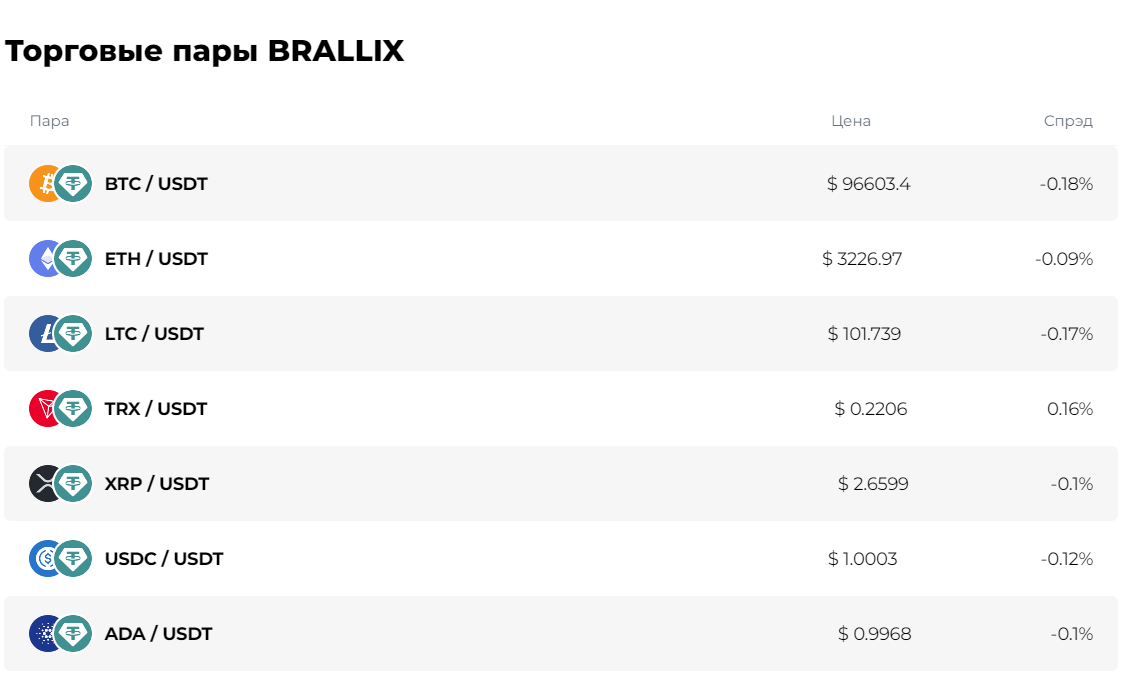Click the TRX spread value 0.16%

point(1070,409)
